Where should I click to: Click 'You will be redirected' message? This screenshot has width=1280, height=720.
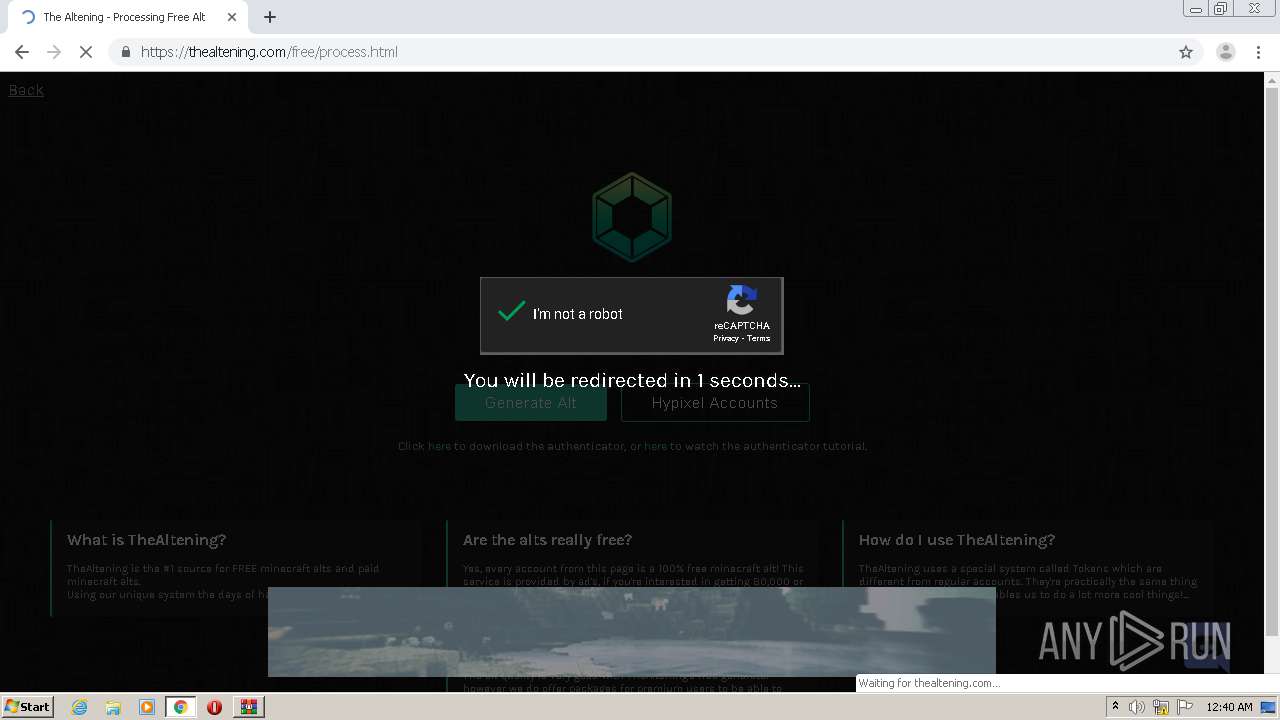(x=632, y=381)
